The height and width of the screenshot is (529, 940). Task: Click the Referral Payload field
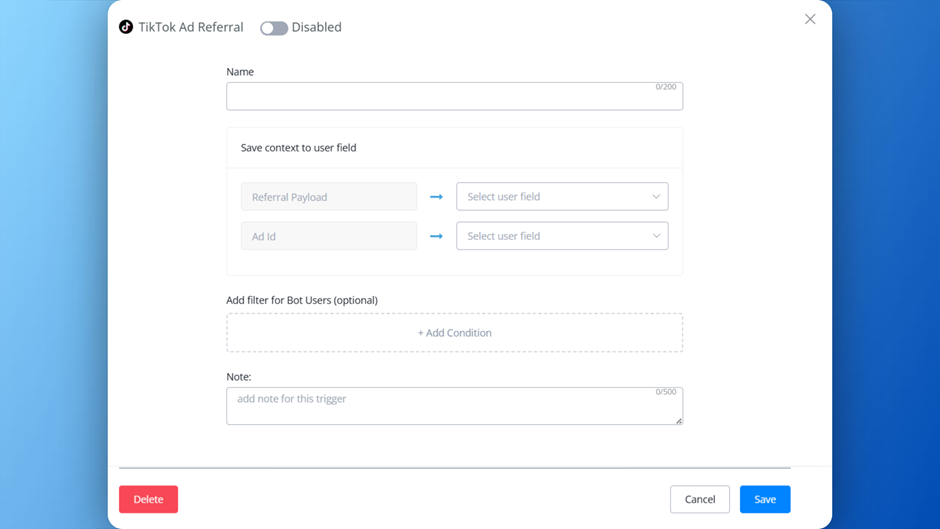click(x=329, y=197)
